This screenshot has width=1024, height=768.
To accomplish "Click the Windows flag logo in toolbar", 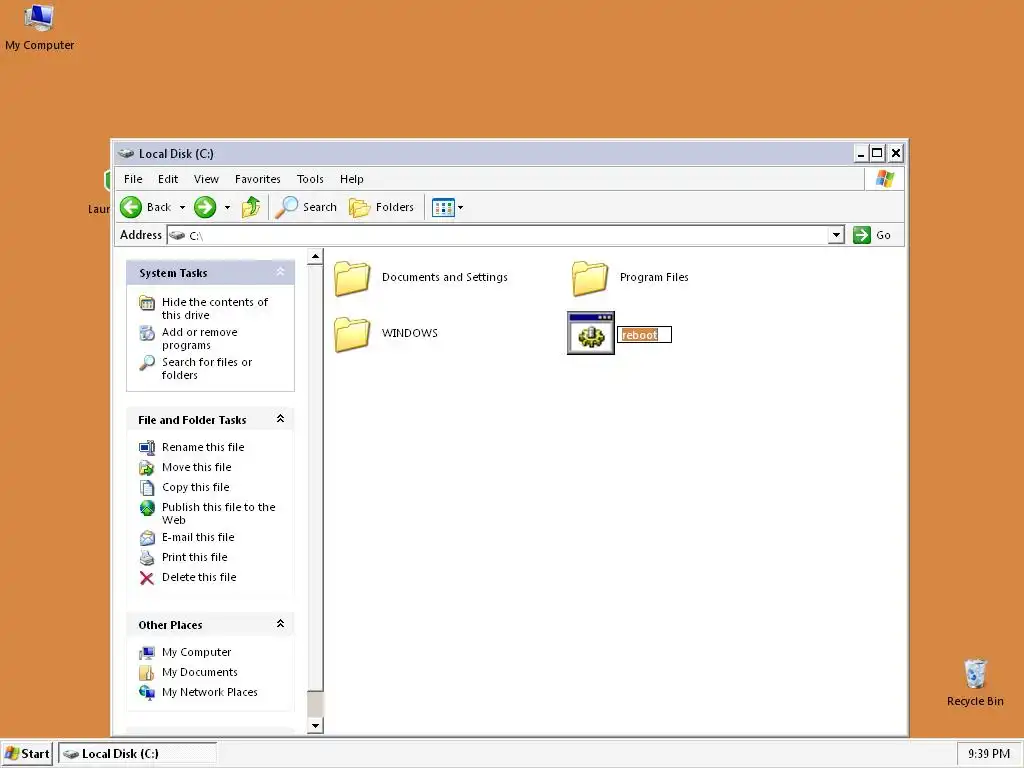I will [x=885, y=179].
